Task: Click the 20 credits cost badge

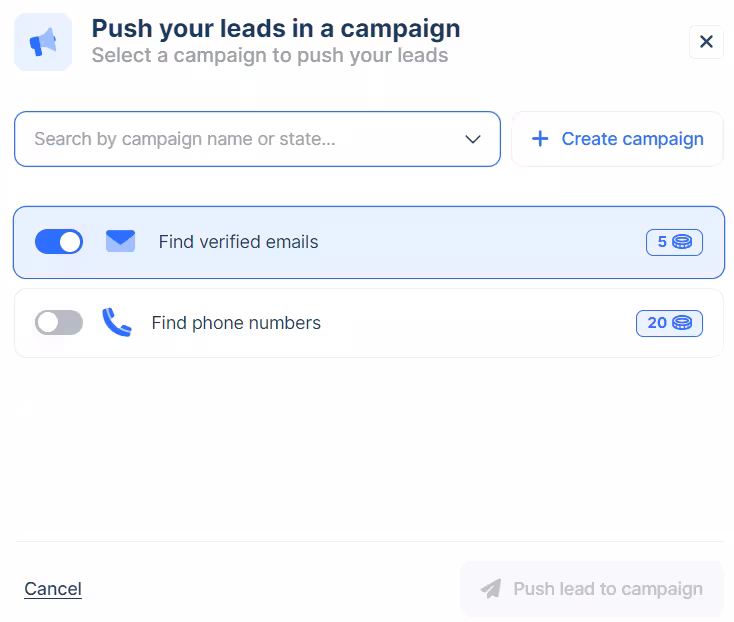Action: 668,323
